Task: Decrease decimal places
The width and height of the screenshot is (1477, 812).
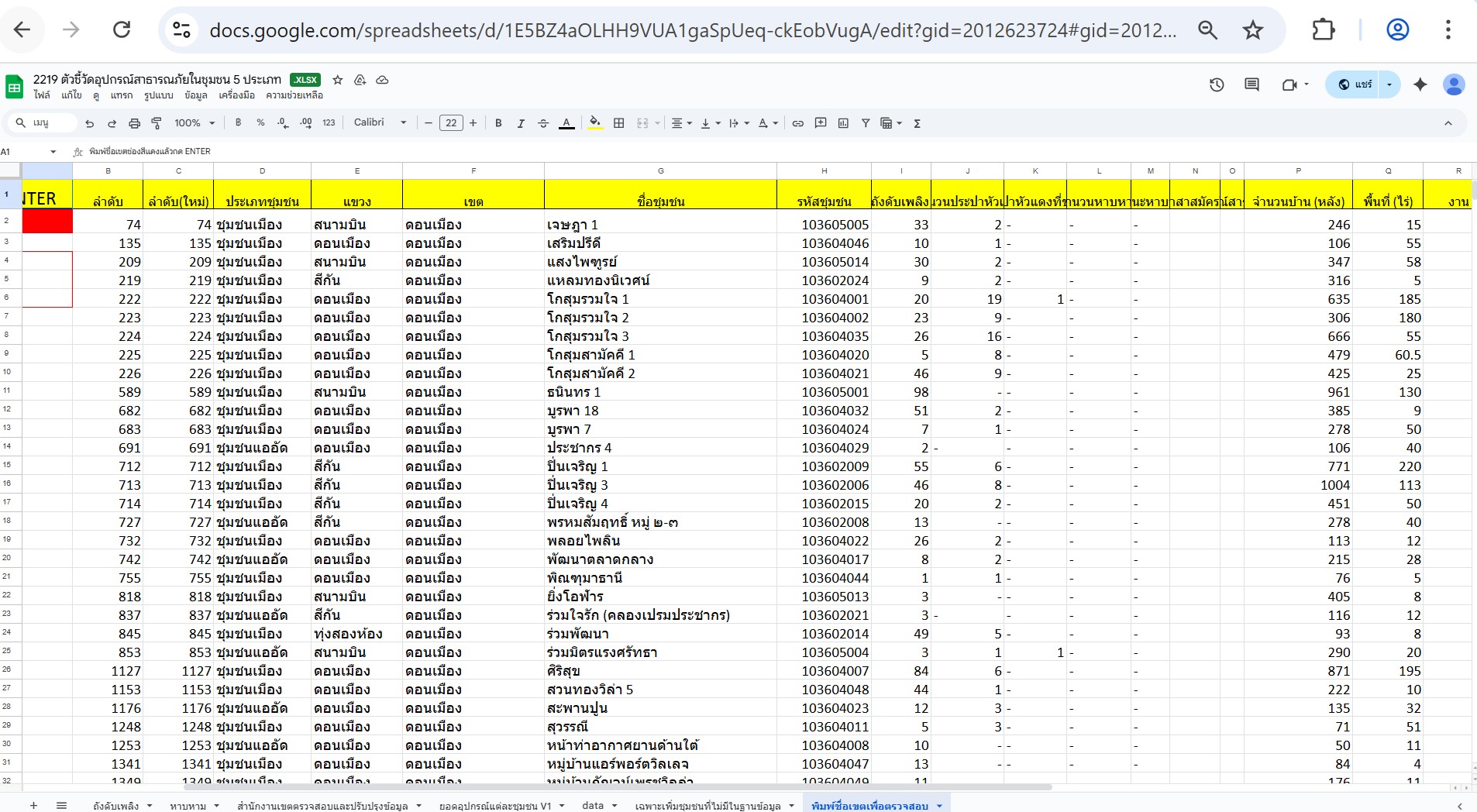Action: coord(283,122)
